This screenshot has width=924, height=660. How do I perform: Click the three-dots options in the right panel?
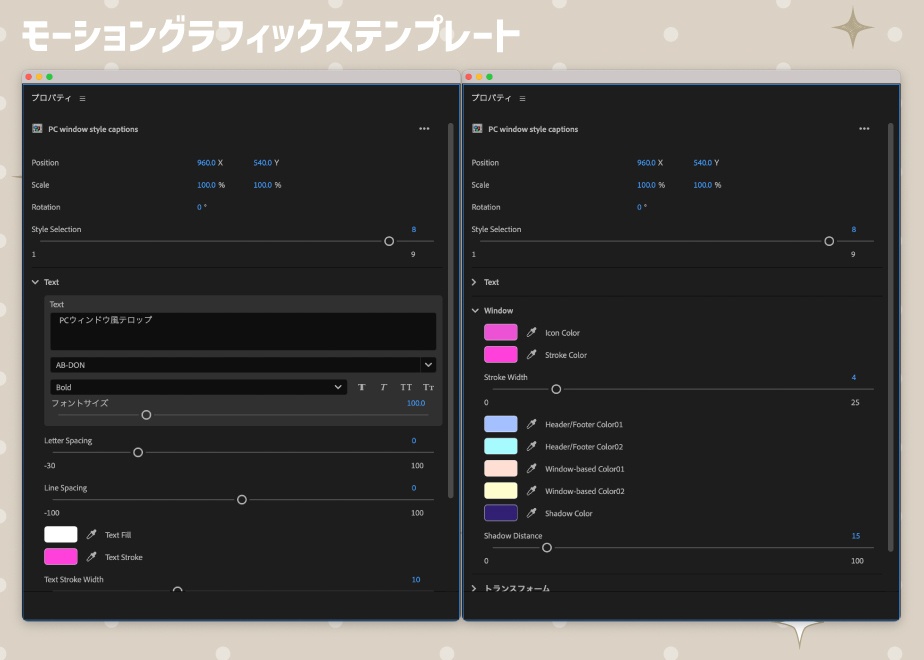[x=864, y=128]
